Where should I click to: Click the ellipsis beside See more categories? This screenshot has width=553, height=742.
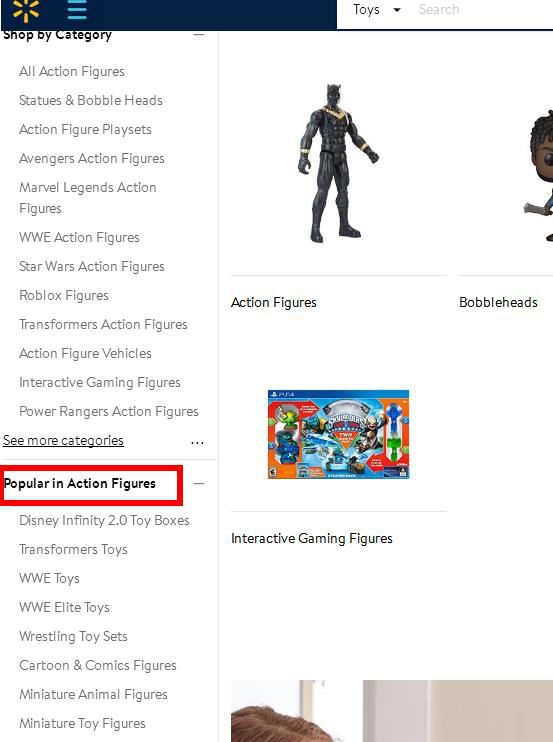[x=197, y=443]
